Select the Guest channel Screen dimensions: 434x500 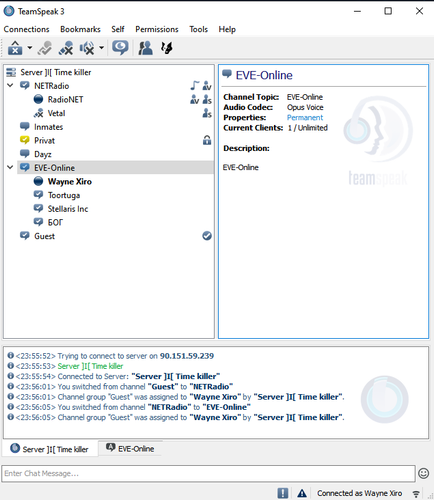pos(44,236)
